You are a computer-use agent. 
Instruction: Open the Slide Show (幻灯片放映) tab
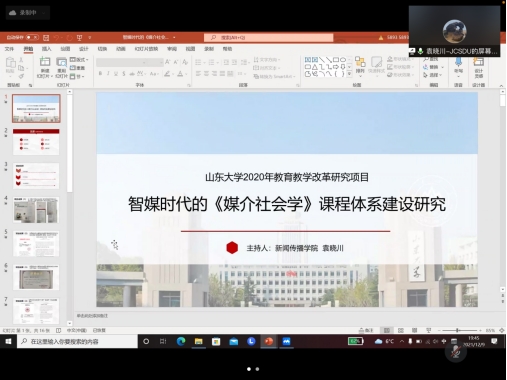click(x=146, y=49)
